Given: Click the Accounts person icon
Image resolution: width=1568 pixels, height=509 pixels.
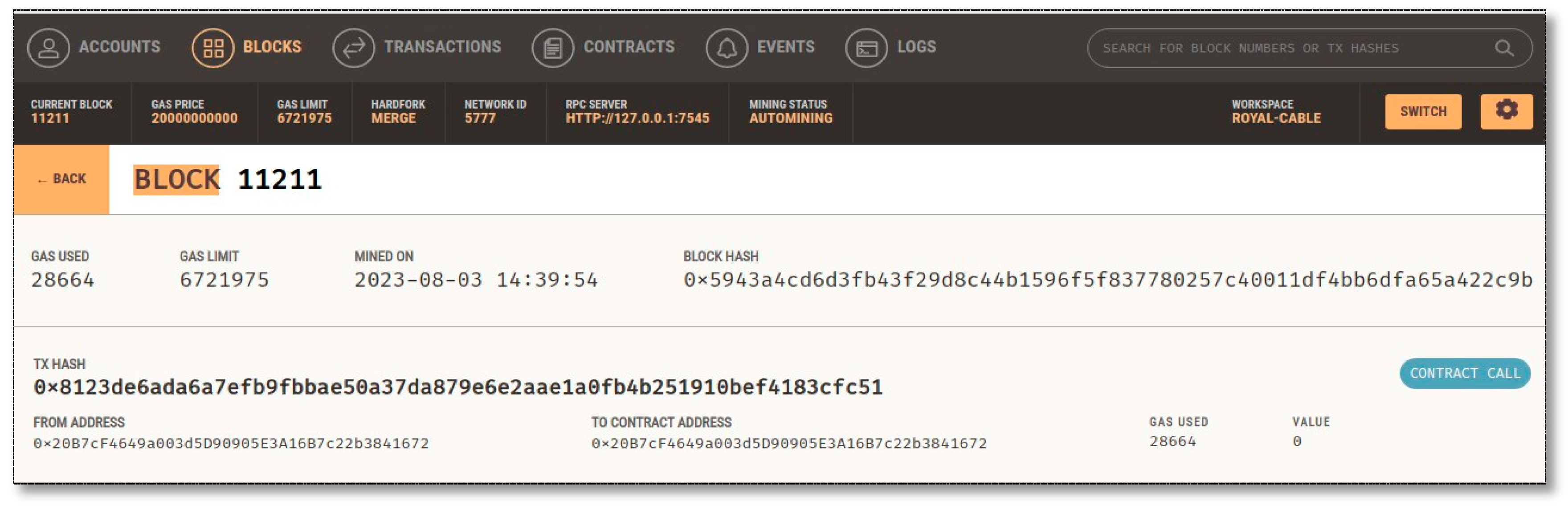Looking at the screenshot, I should pos(48,48).
